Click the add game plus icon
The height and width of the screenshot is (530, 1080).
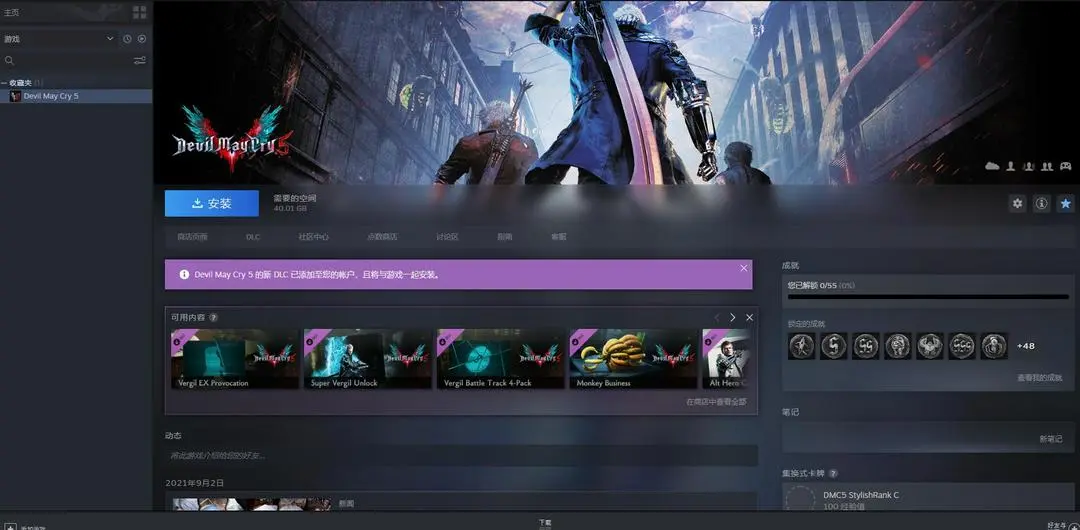[x=11, y=527]
